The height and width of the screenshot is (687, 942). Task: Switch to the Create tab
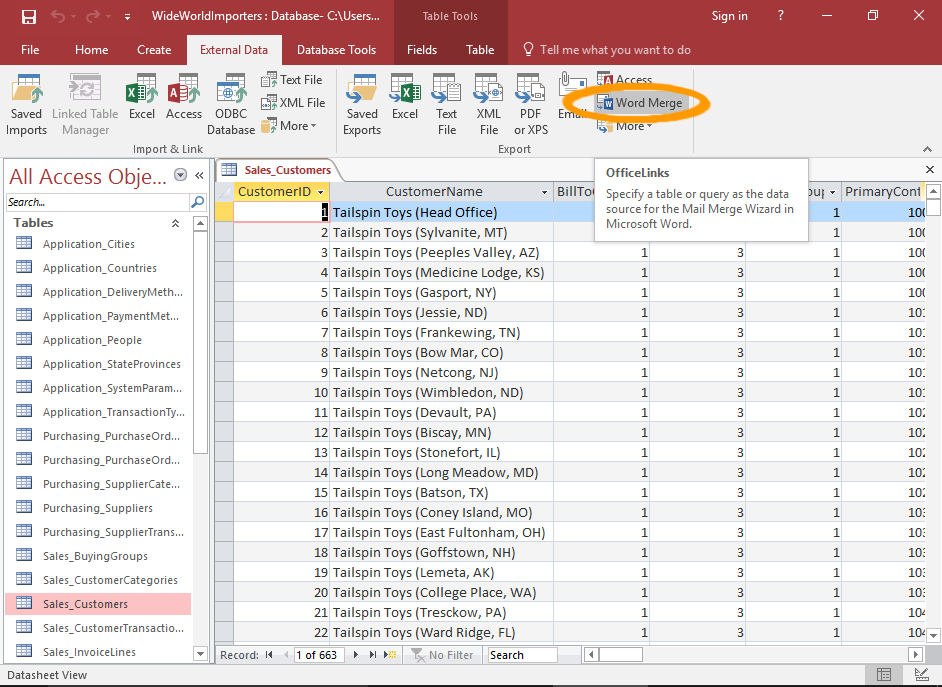[154, 50]
